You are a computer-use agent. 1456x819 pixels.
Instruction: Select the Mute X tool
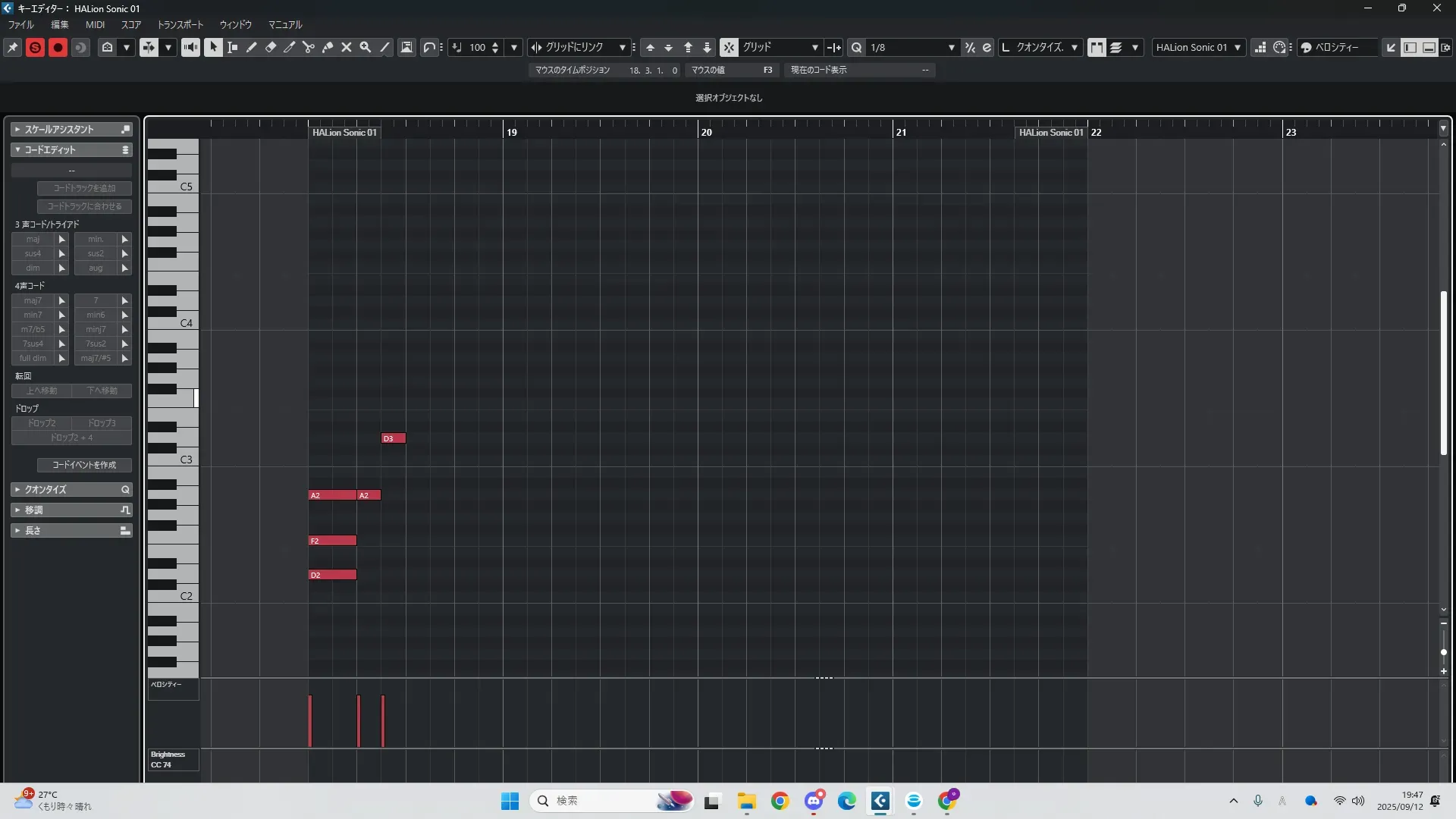(x=347, y=47)
